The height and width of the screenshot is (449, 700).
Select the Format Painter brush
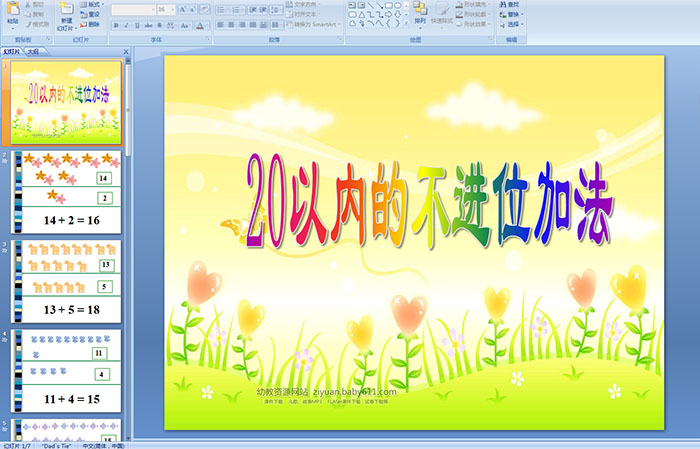37,24
